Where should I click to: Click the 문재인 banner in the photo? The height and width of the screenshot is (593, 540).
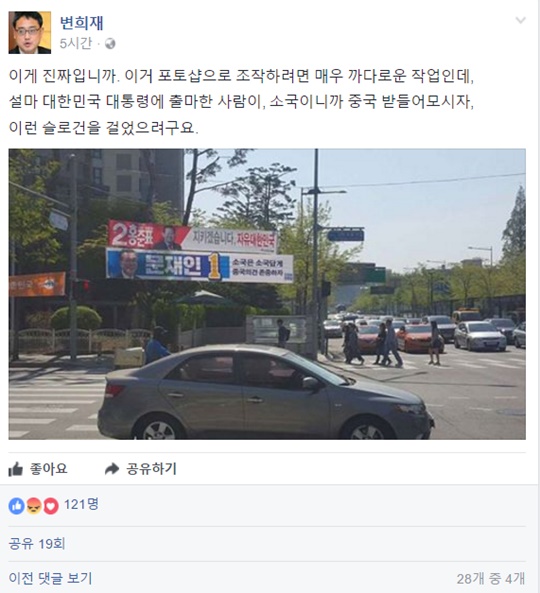click(x=200, y=265)
